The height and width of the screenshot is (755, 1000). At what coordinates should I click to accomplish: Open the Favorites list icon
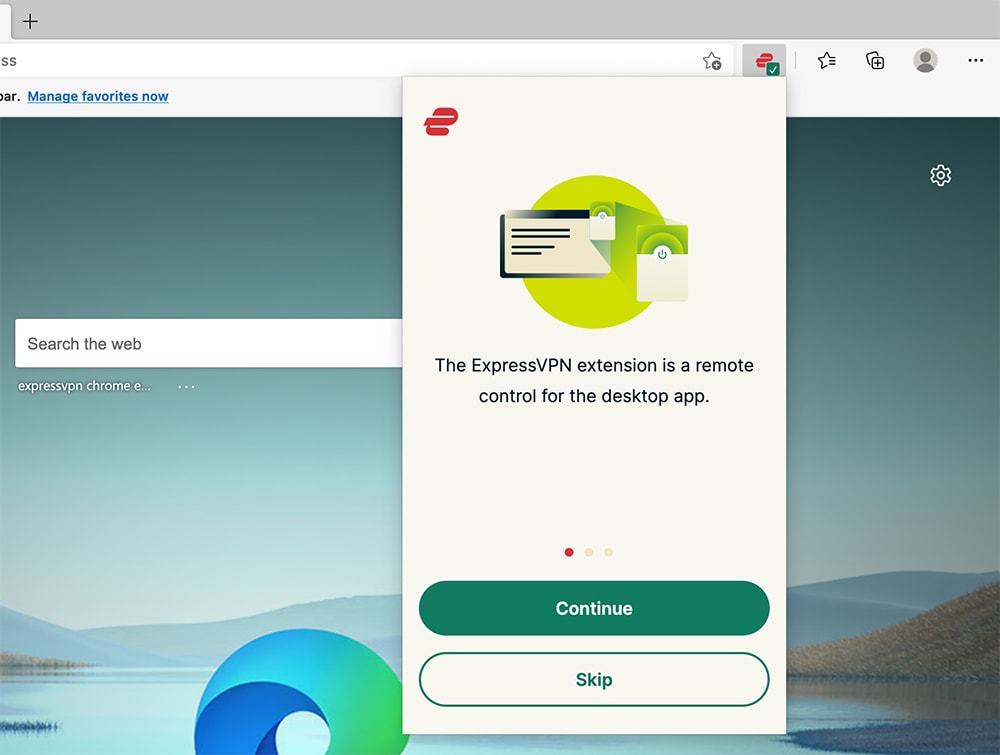826,60
